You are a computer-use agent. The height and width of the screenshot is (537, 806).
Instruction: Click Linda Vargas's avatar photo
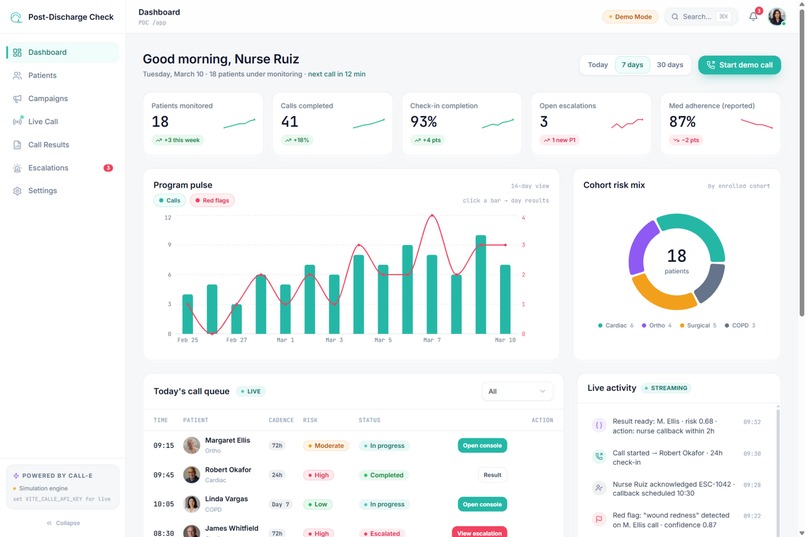pos(192,504)
